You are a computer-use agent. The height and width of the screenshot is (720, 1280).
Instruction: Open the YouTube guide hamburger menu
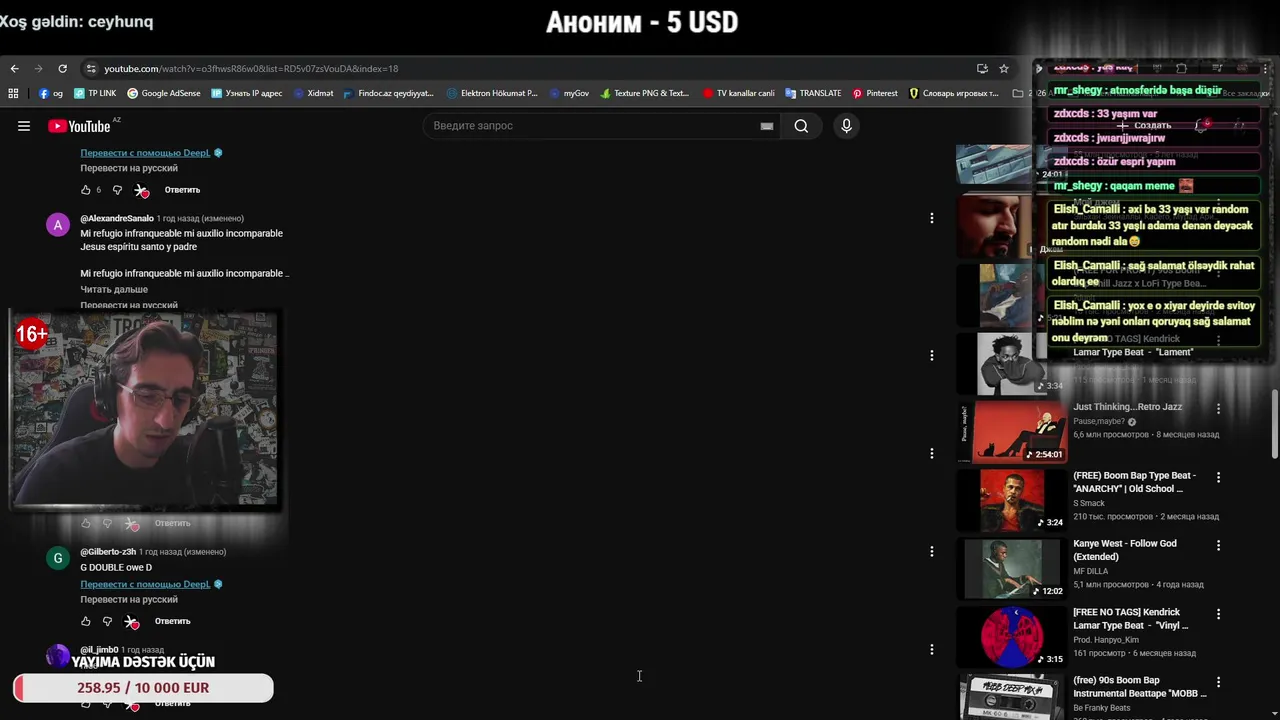24,126
